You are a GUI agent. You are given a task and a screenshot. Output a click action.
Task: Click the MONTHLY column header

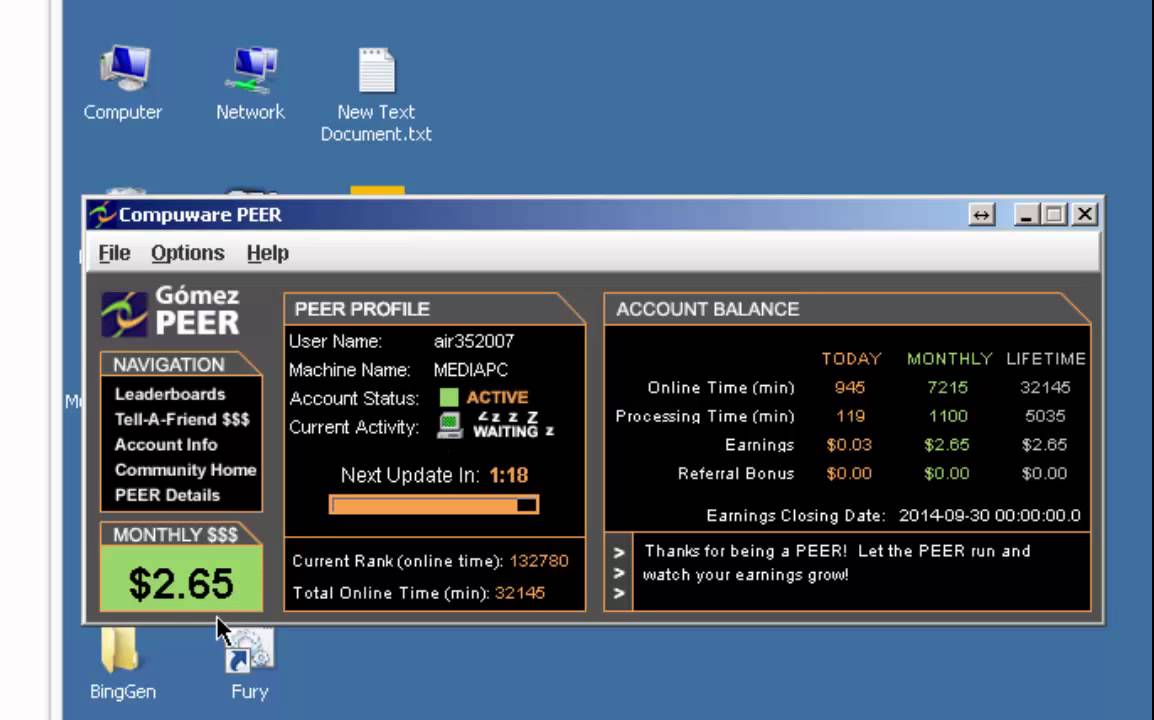coord(949,359)
